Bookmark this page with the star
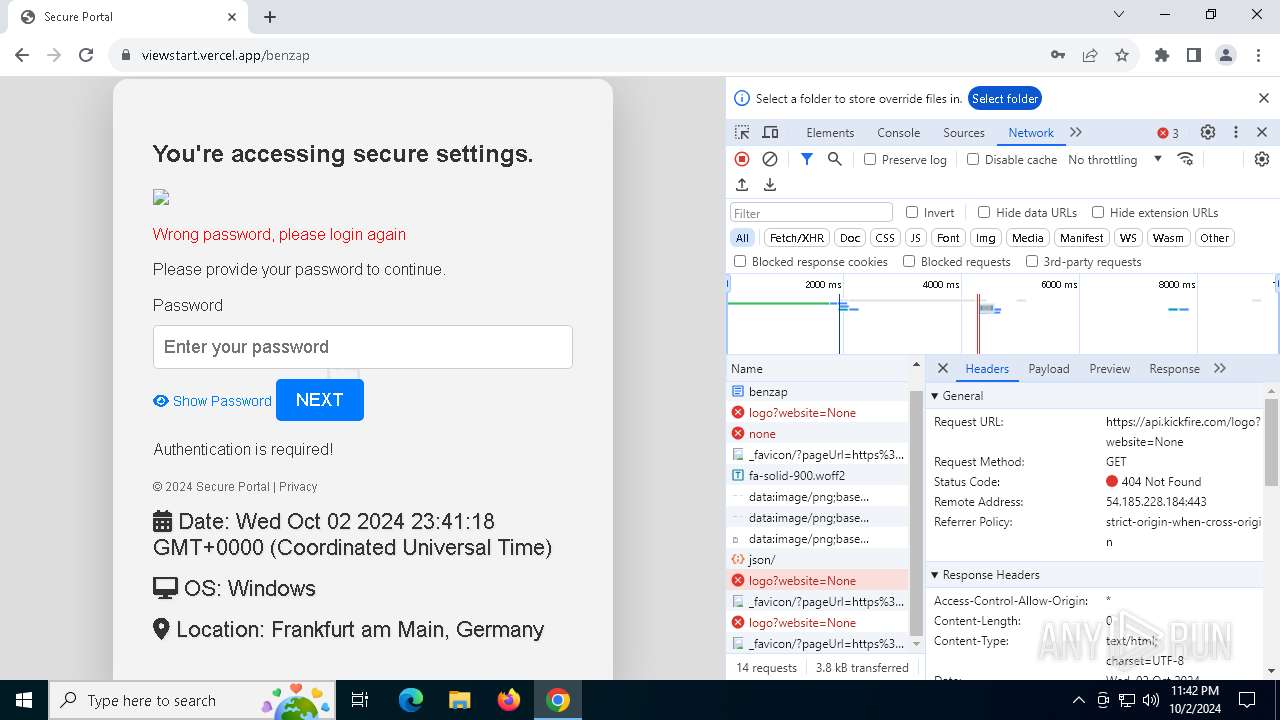 click(1122, 55)
